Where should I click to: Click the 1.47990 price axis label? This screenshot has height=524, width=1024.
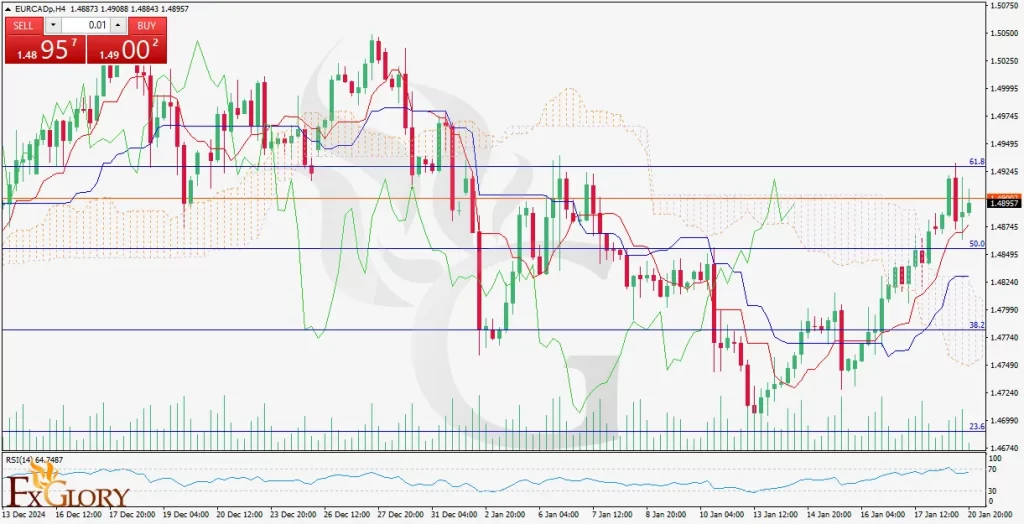click(1006, 310)
